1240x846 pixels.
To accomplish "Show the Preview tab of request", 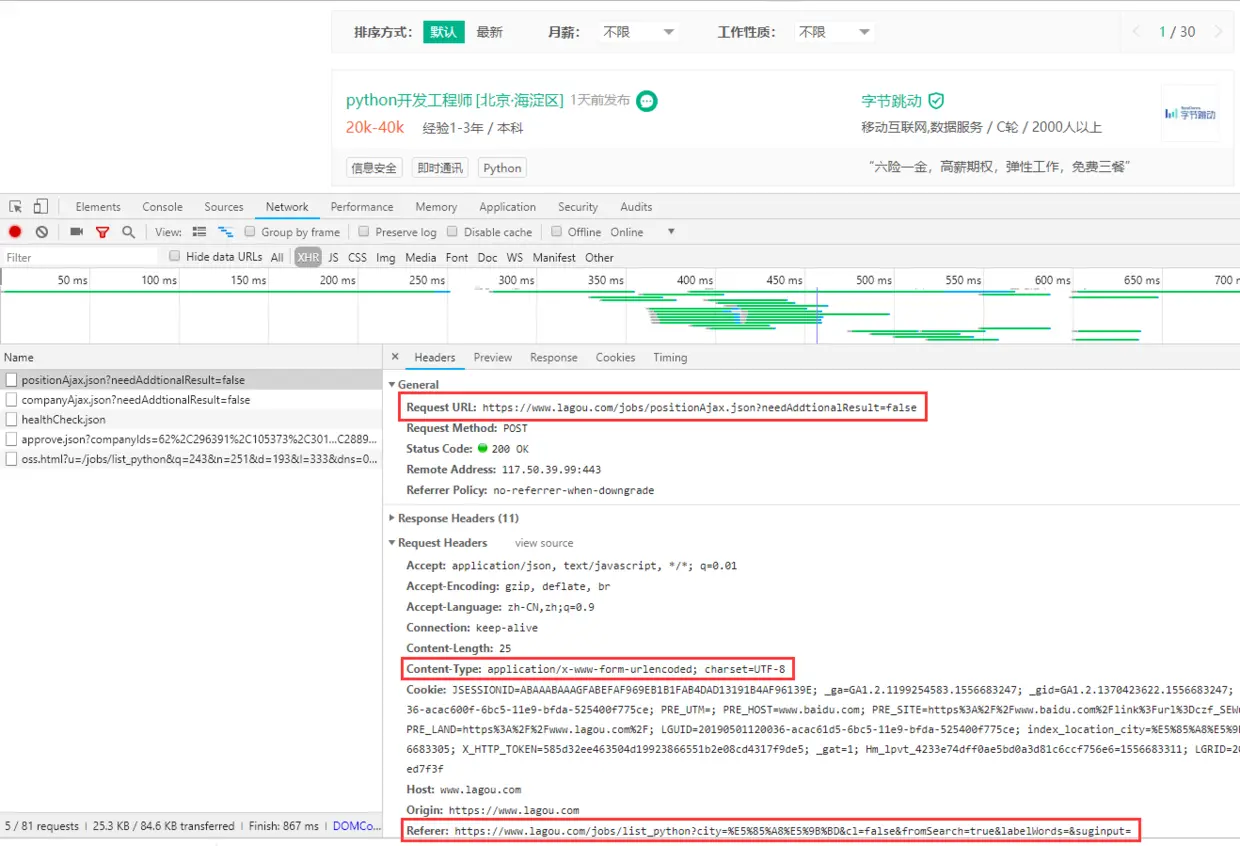I will click(493, 357).
